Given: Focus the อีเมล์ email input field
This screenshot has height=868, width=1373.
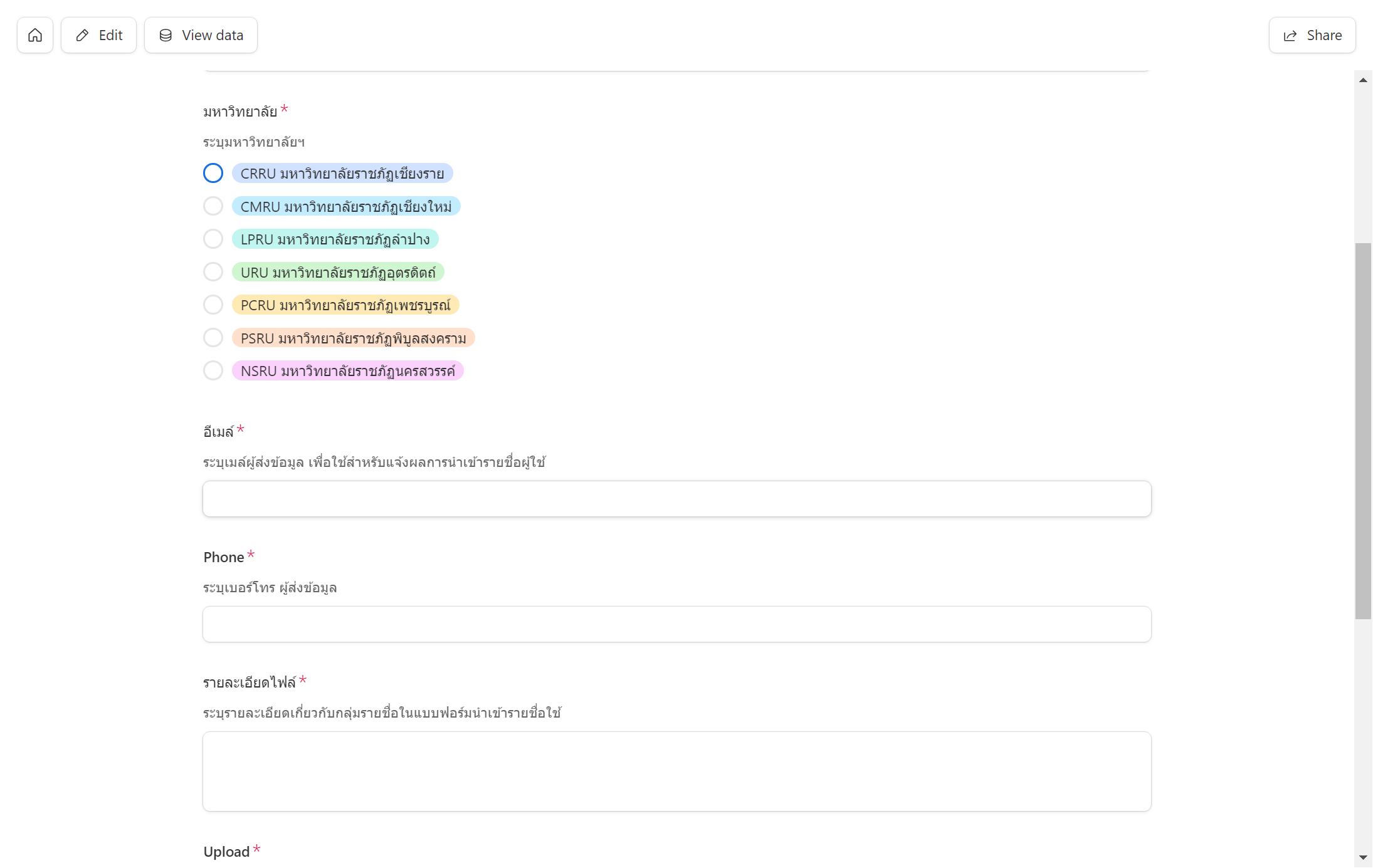Looking at the screenshot, I should pos(676,499).
